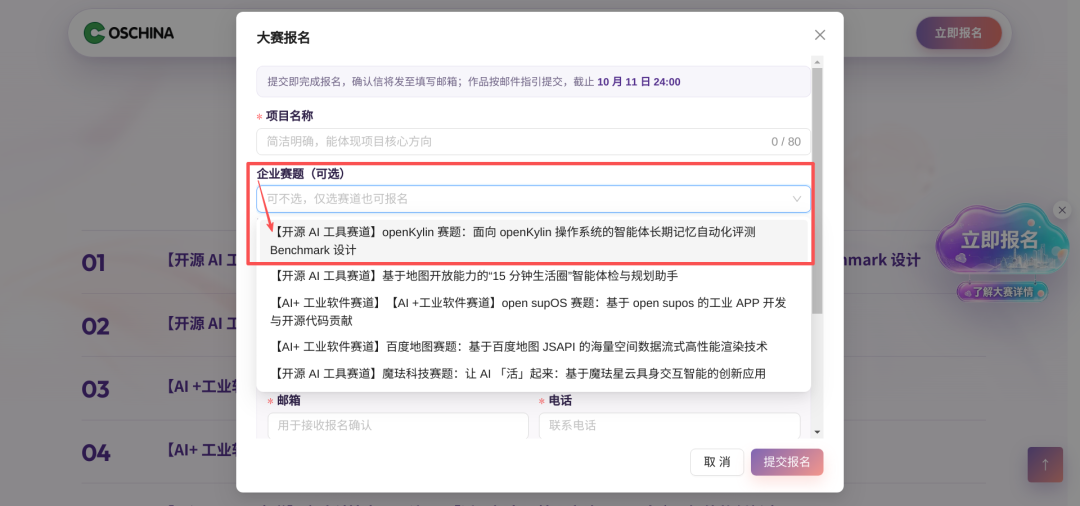Click the 04 number on background page
The image size is (1080, 506).
96,453
